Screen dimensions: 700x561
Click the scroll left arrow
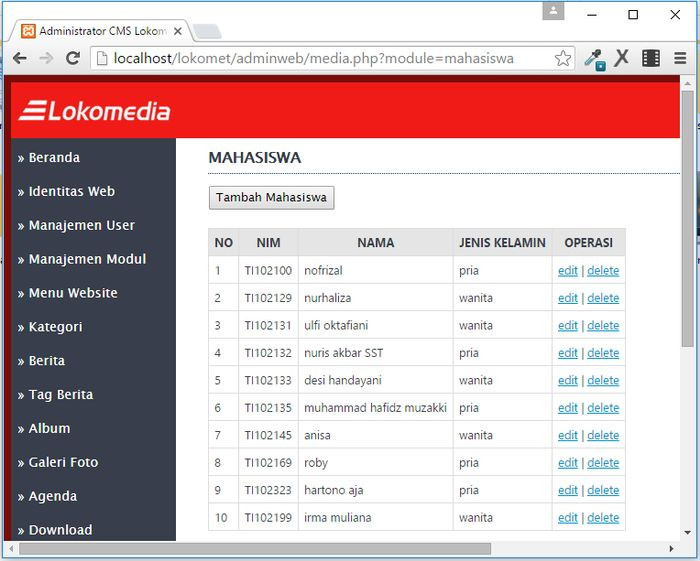tap(11, 549)
